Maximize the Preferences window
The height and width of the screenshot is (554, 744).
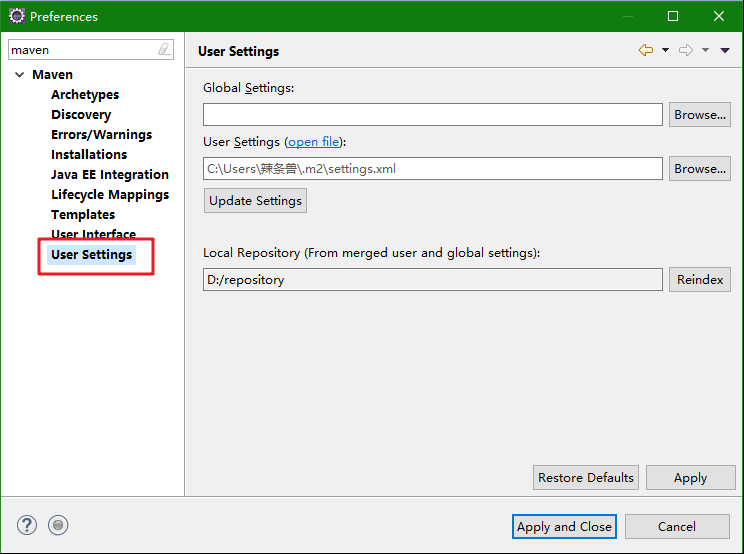[x=673, y=16]
